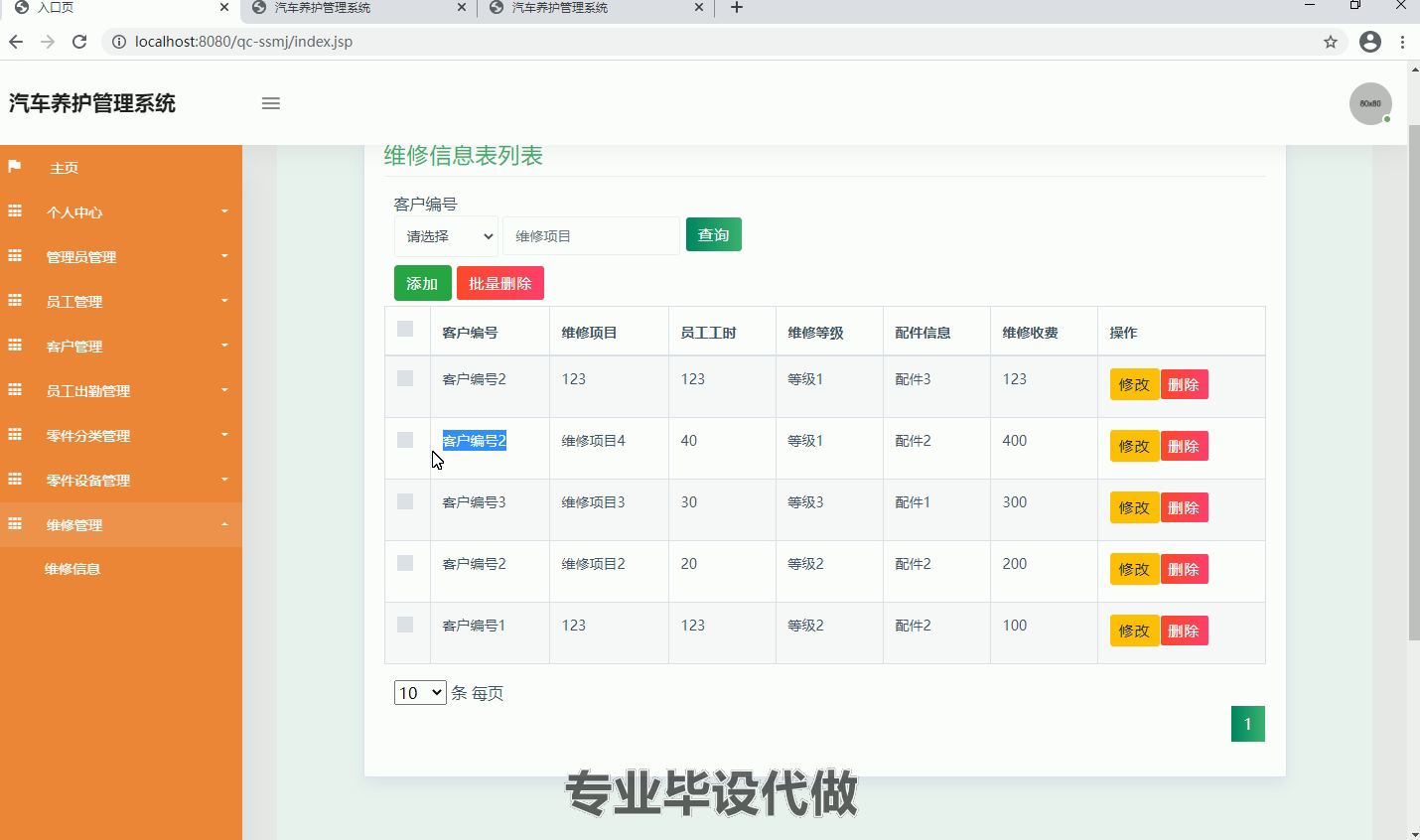
Task: Click the grid icon beside 员工出勤管理
Action: tap(15, 390)
